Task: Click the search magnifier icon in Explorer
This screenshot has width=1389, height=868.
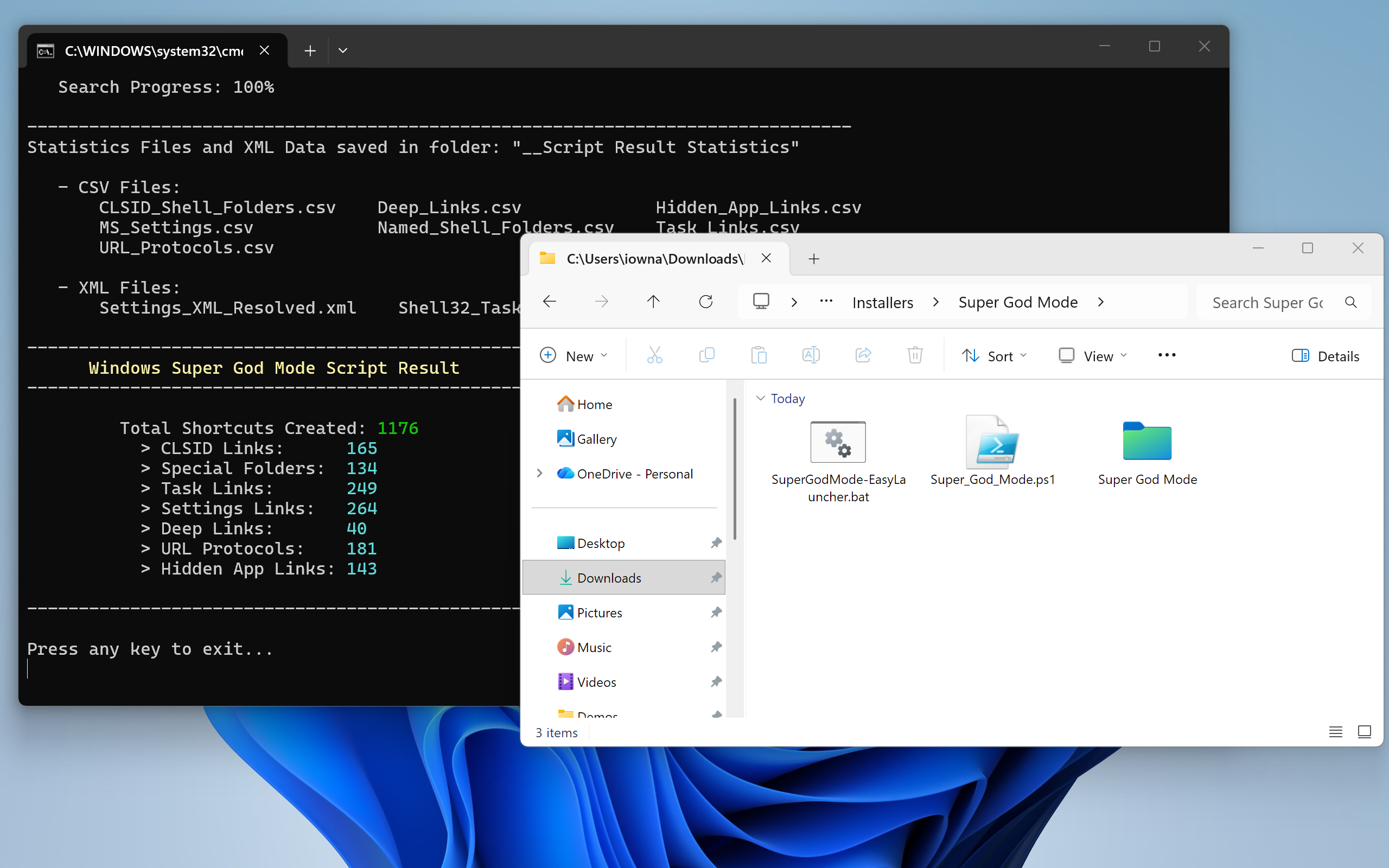Action: [x=1351, y=302]
